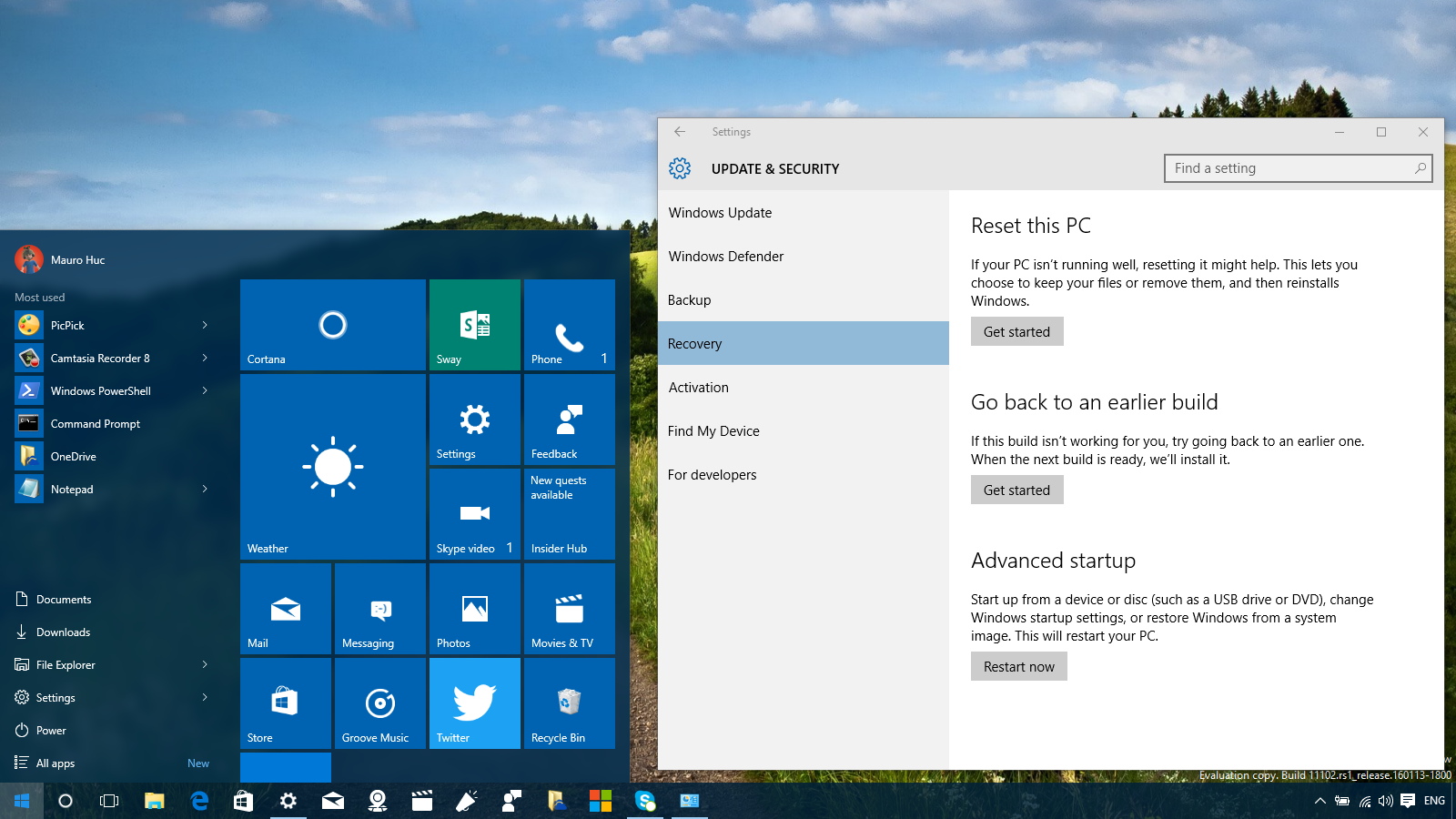Click the Find a setting search box

coord(1292,168)
